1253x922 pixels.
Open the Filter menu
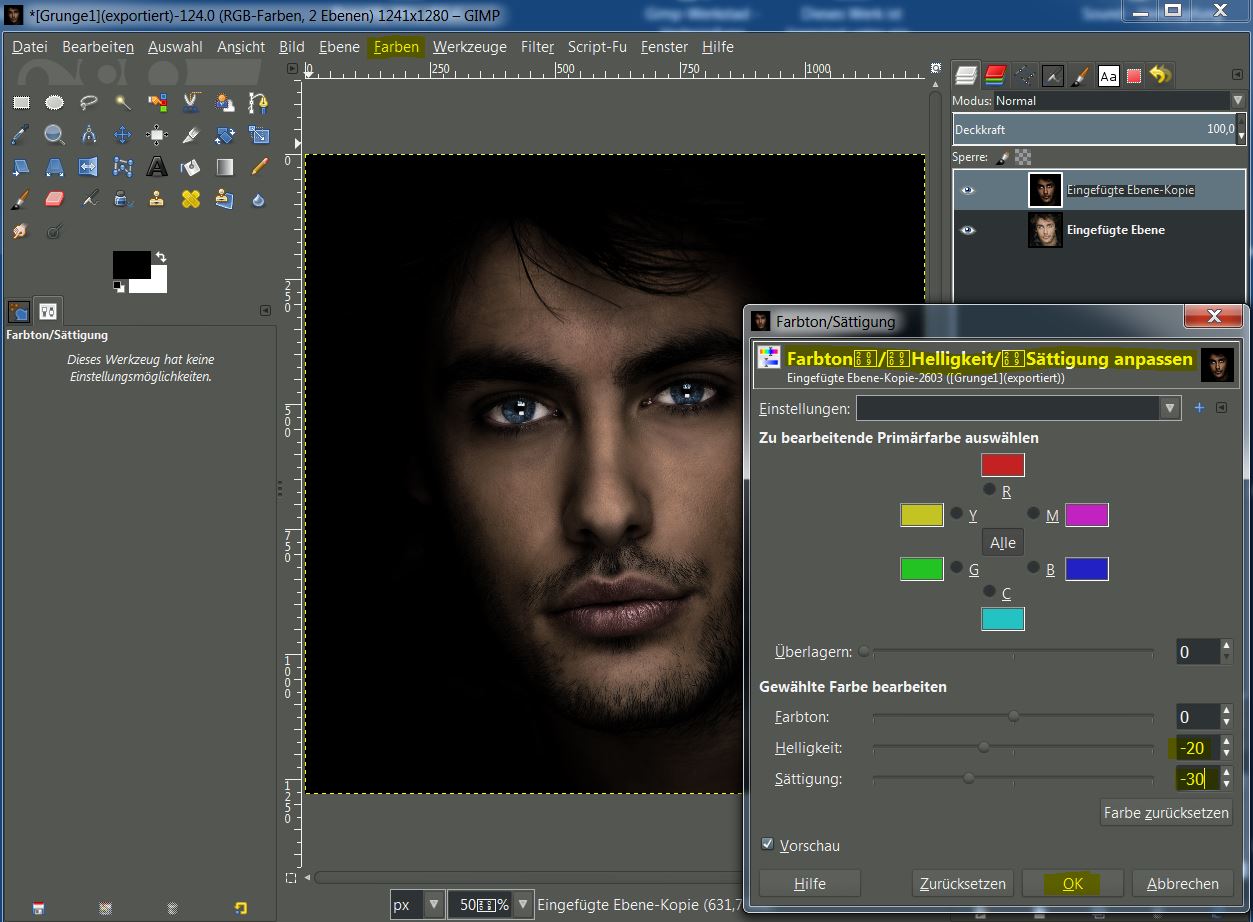537,47
